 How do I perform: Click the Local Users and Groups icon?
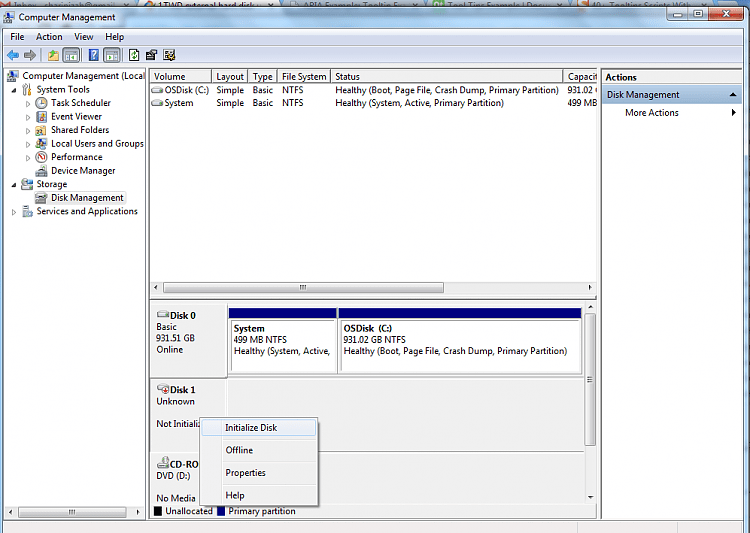point(42,144)
